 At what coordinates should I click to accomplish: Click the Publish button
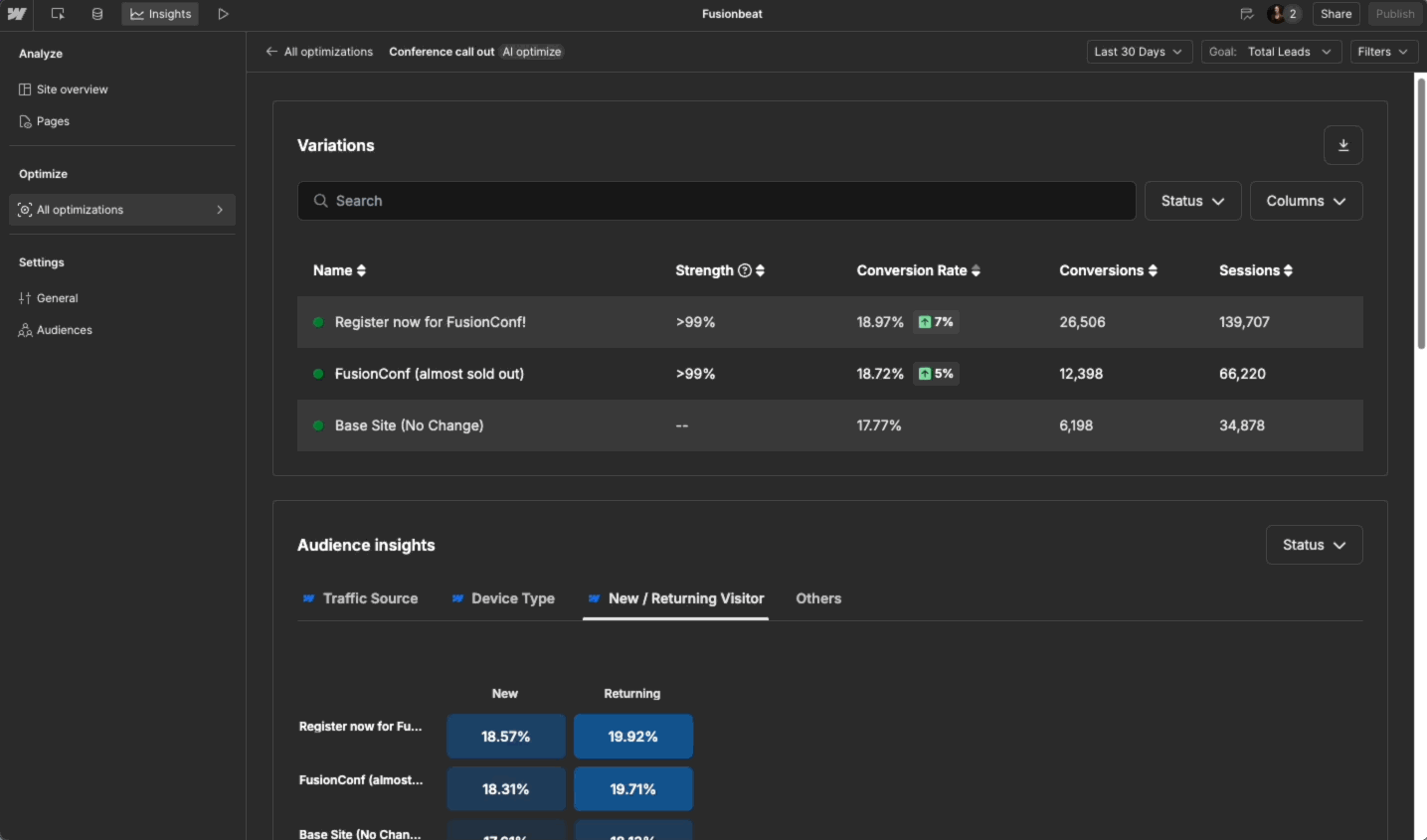[x=1395, y=14]
